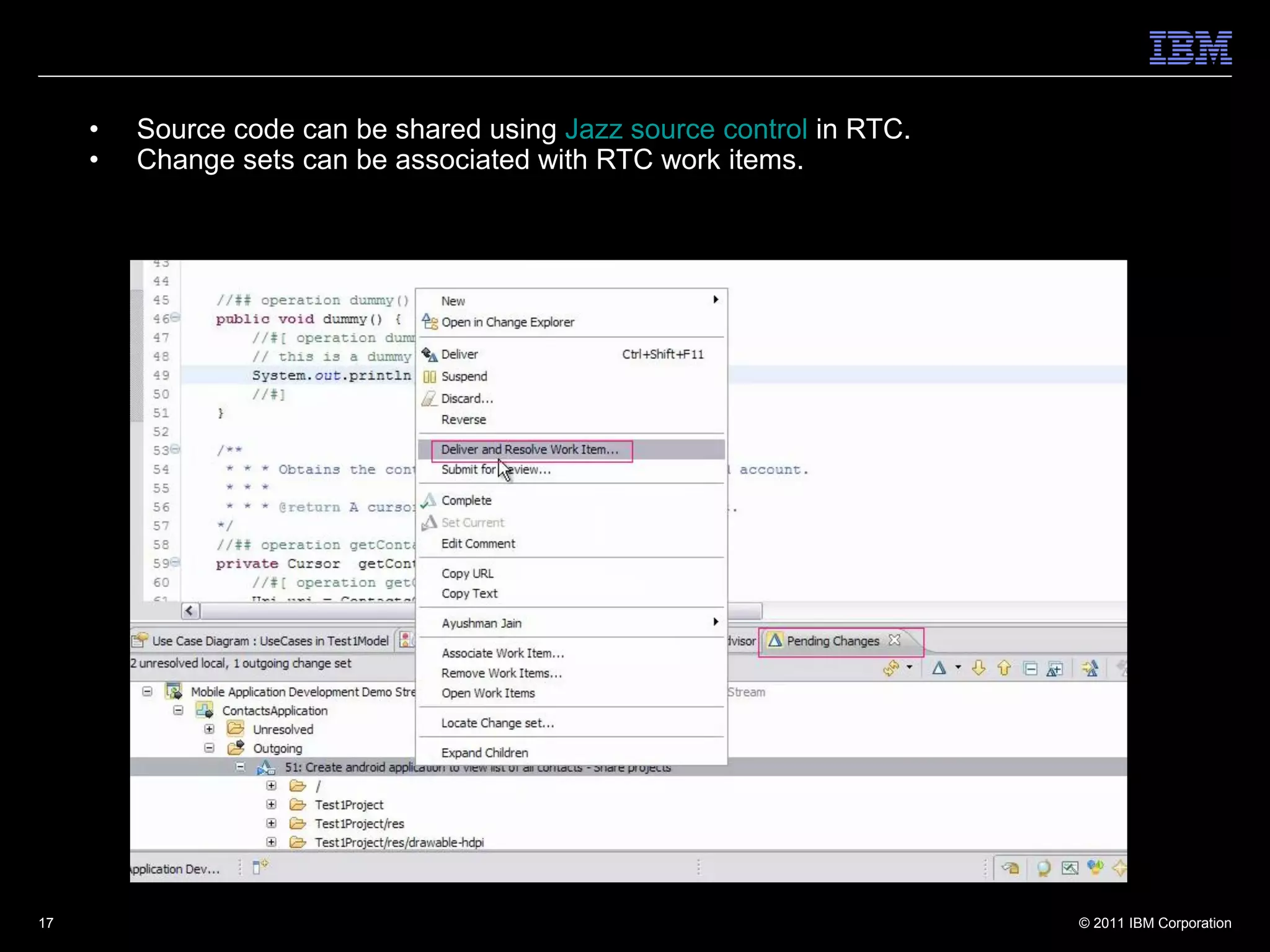This screenshot has width=1270, height=952.
Task: Click the accept incoming down-arrow icon
Action: [979, 668]
